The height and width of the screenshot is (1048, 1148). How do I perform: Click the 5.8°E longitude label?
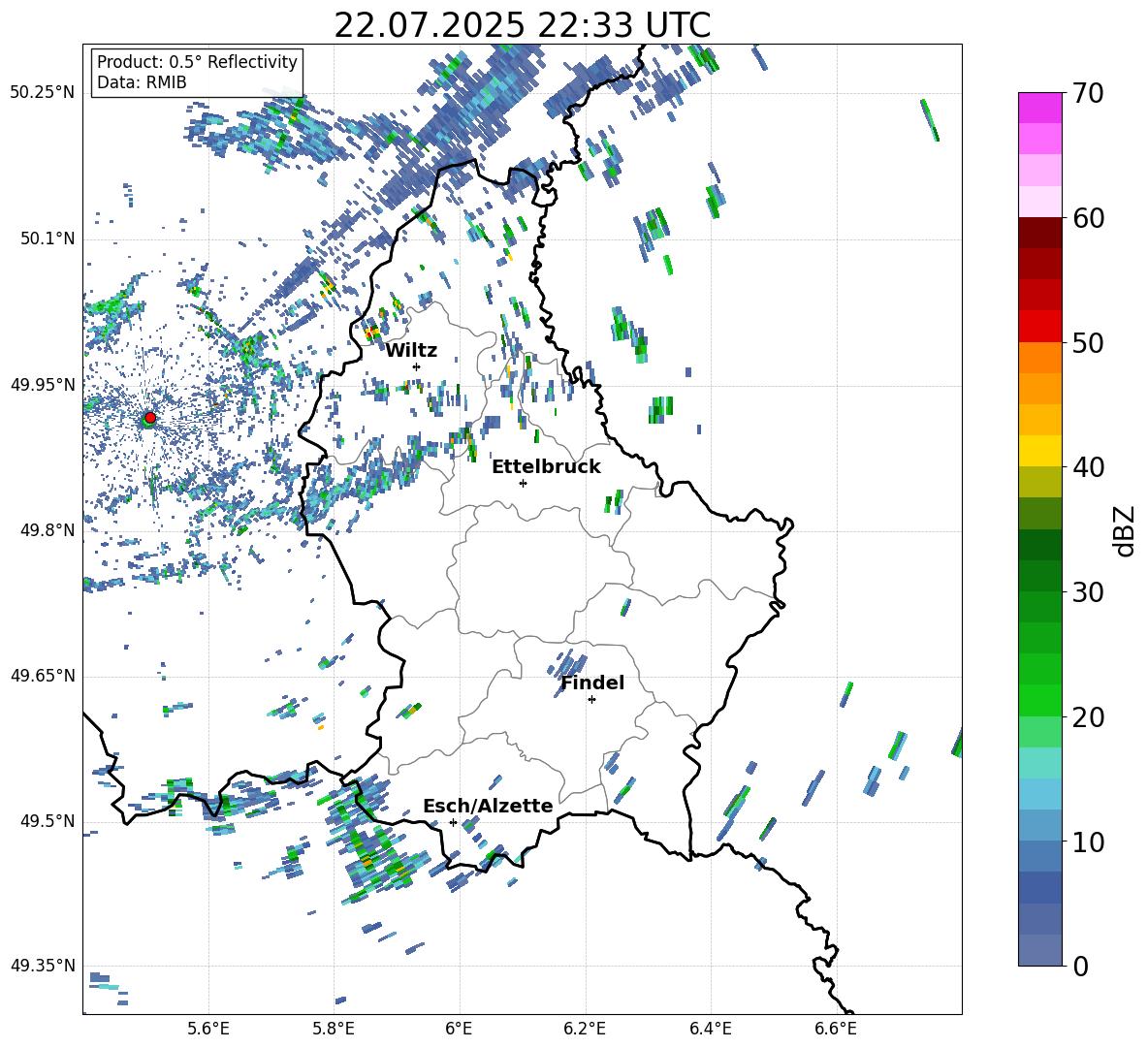(334, 1029)
